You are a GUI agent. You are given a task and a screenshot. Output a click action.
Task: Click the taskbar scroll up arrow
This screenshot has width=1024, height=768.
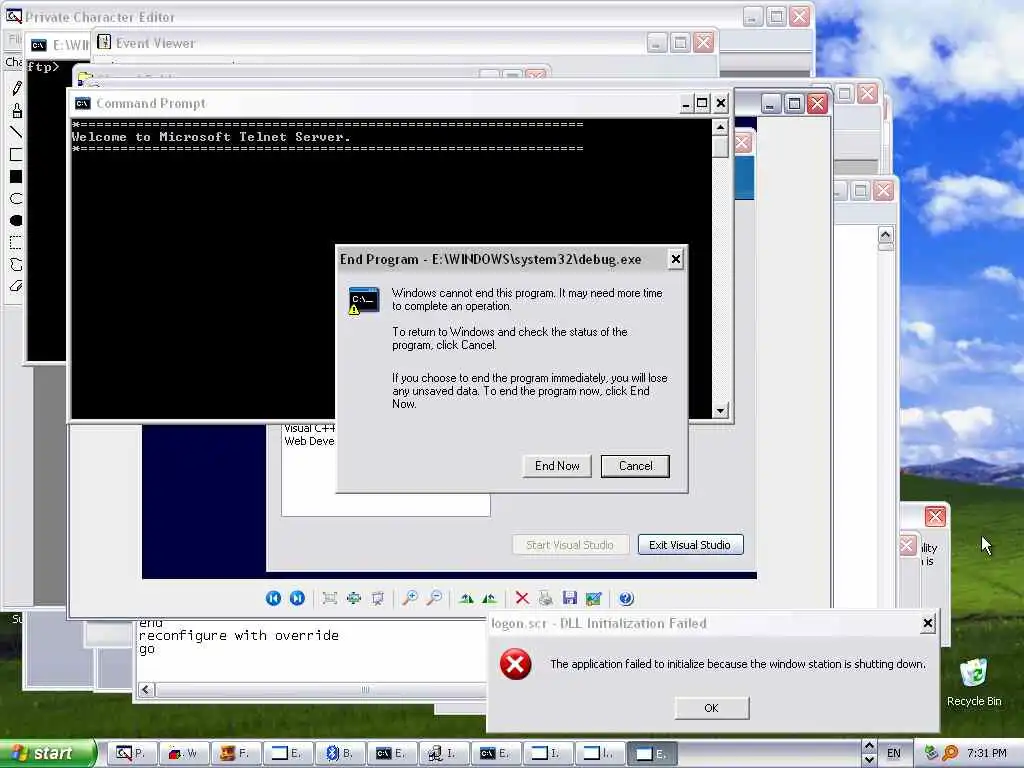pos(869,746)
